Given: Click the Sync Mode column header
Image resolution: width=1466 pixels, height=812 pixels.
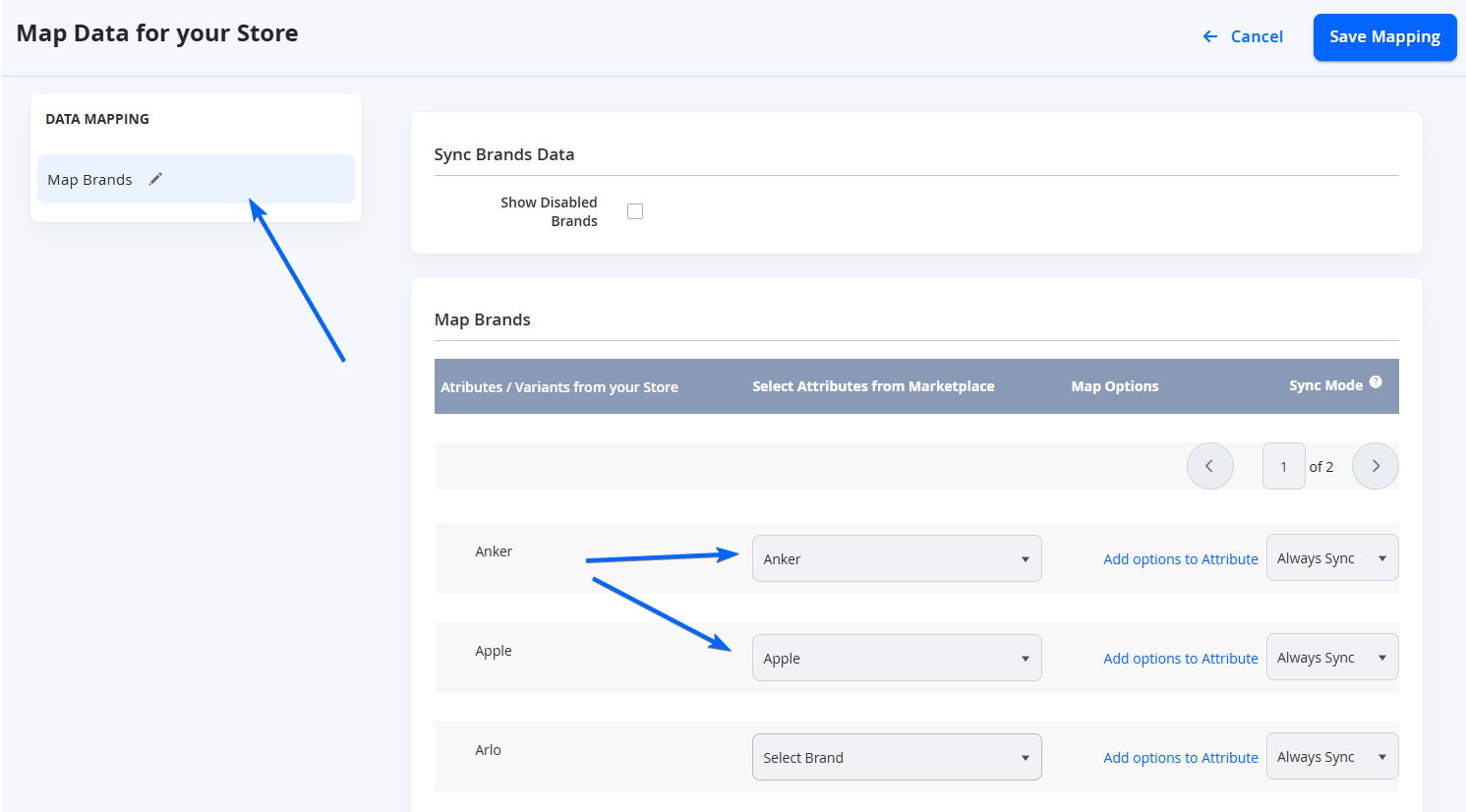Looking at the screenshot, I should click(1325, 385).
